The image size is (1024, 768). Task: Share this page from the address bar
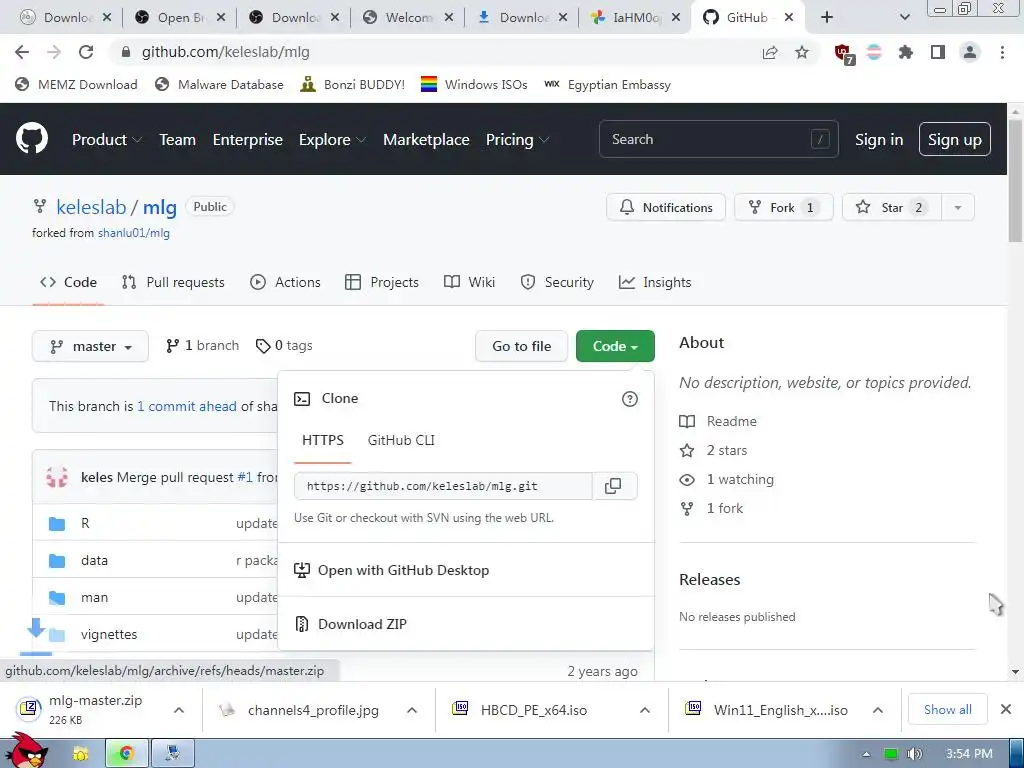[x=770, y=52]
